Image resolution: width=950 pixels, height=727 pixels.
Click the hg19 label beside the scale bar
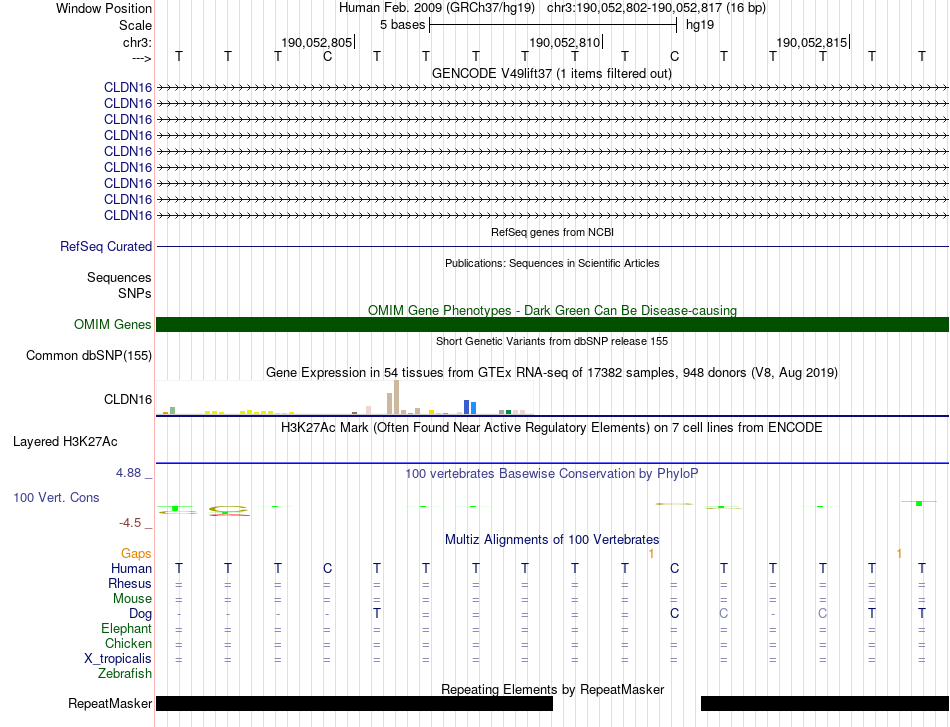click(700, 25)
